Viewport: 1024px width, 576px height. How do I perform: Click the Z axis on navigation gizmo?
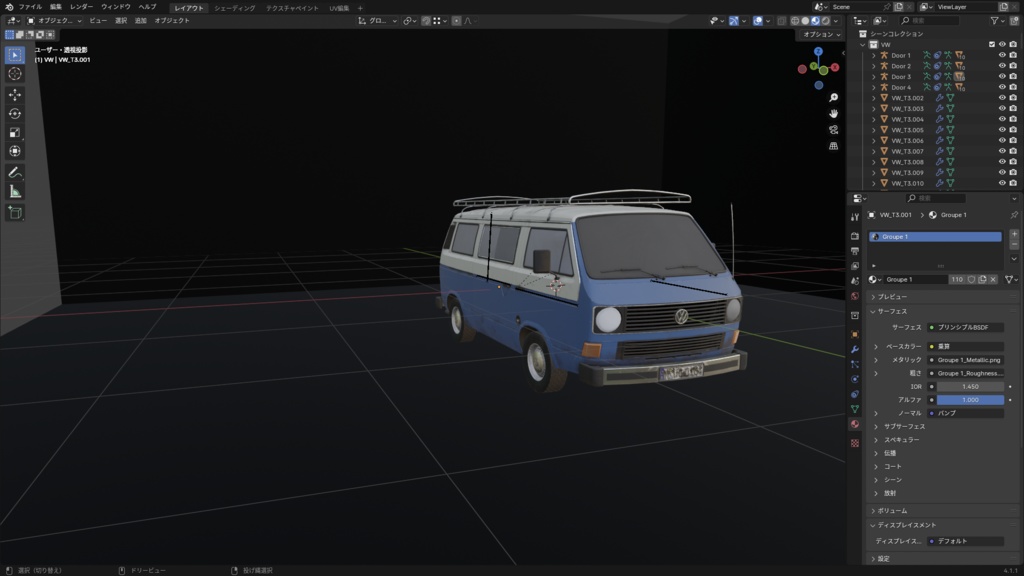818,51
